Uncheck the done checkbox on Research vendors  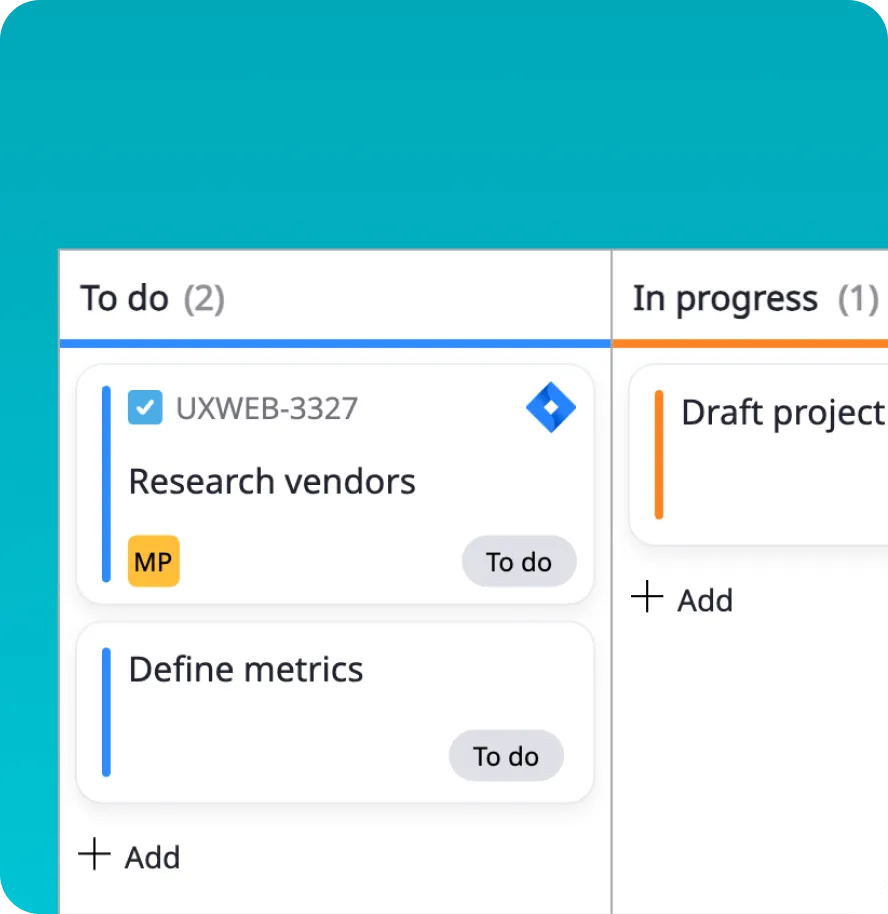[x=145, y=408]
